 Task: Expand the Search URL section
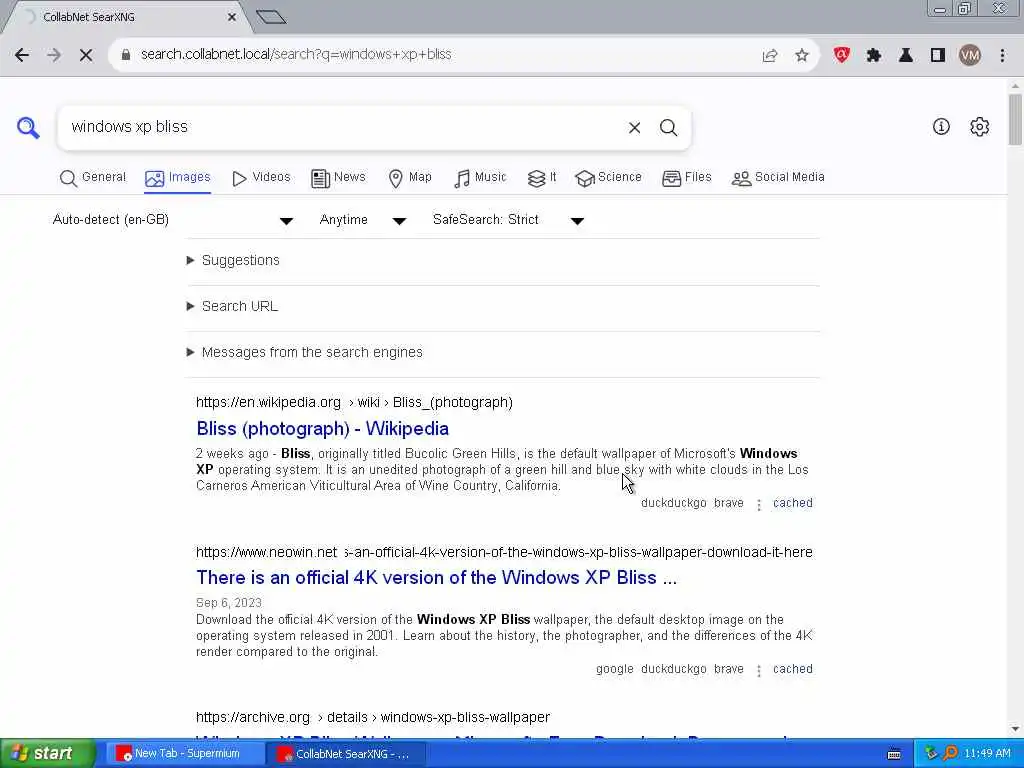[x=232, y=306]
